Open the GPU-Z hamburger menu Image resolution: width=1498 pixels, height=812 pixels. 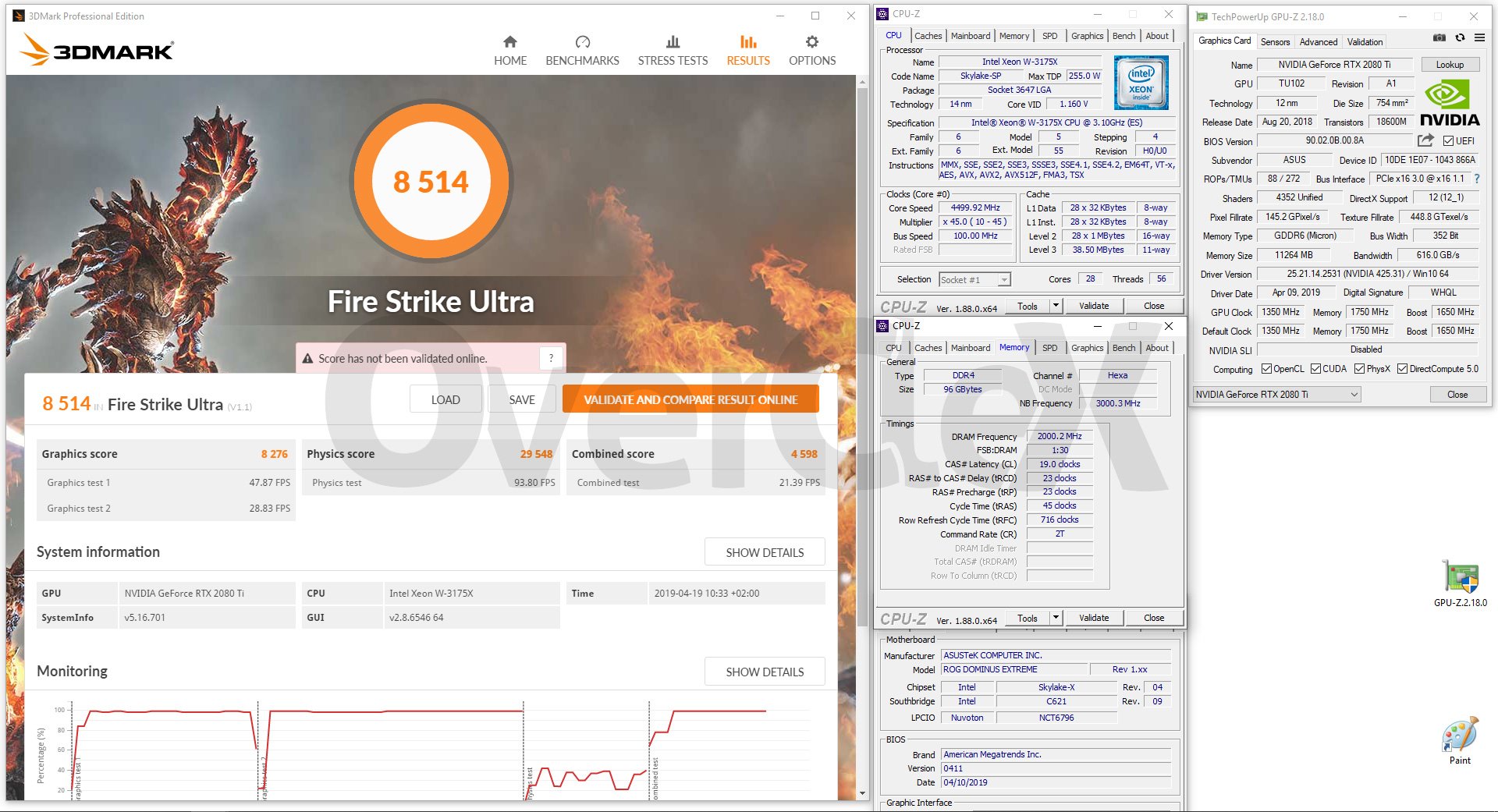coord(1479,37)
